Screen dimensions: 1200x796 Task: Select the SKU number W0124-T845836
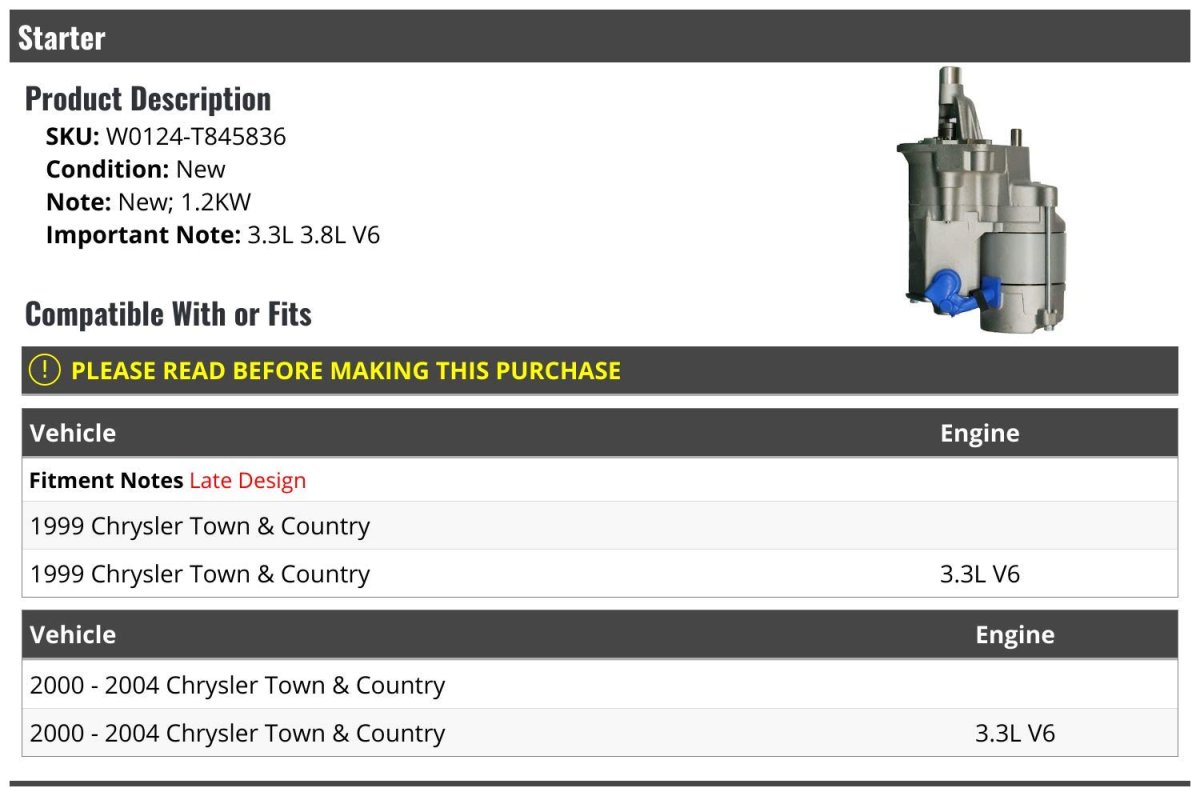pyautogui.click(x=195, y=137)
